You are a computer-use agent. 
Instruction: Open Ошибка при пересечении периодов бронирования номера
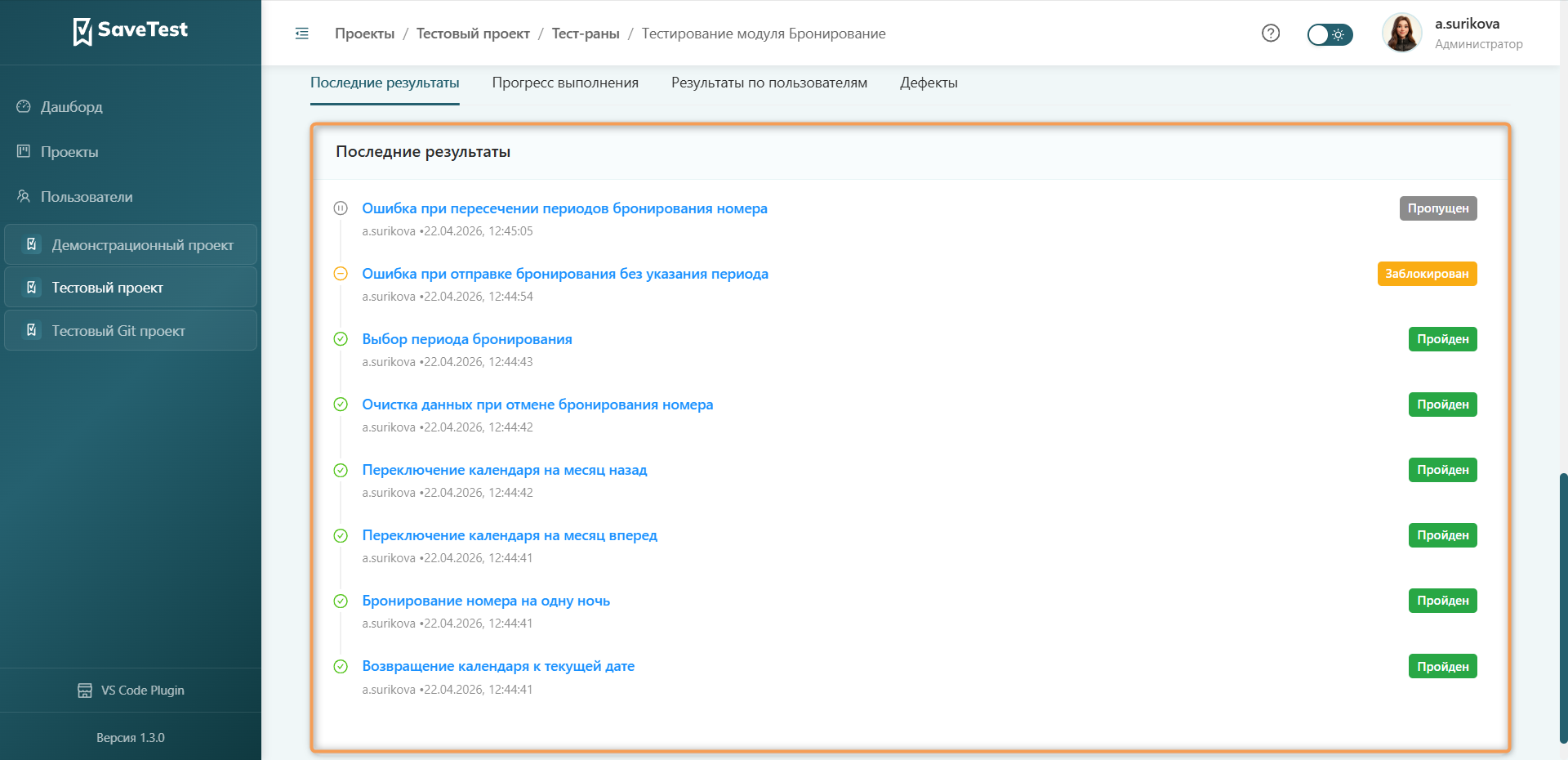click(564, 208)
